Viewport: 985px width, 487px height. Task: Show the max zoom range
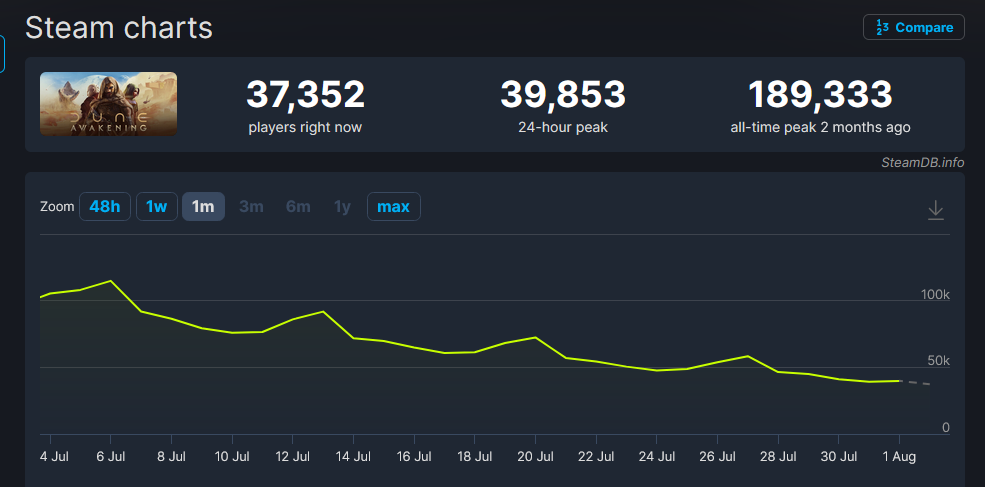[x=393, y=206]
